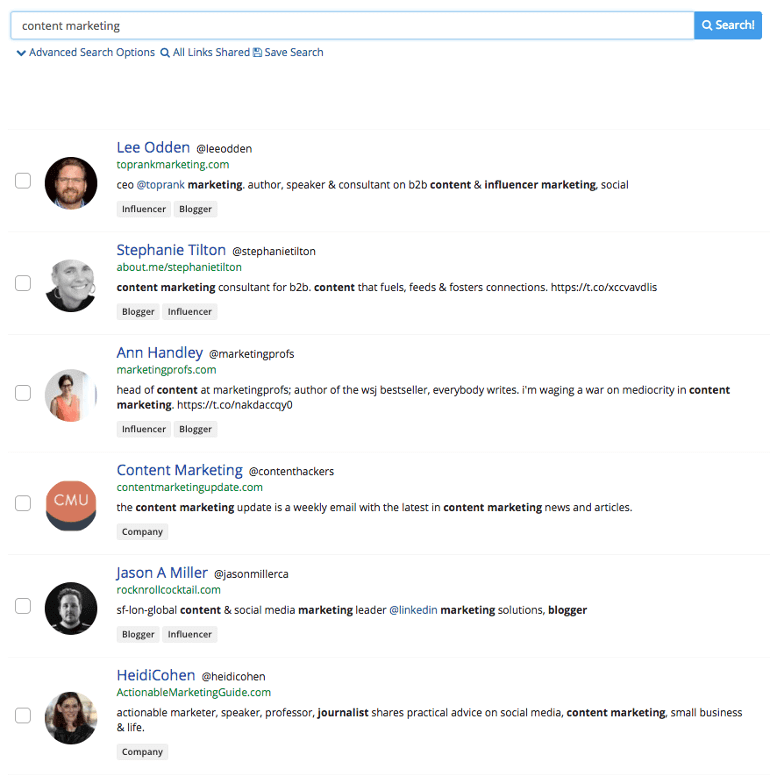Open the toprankmarketing.com link
Image resolution: width=770 pixels, height=776 pixels.
(x=173, y=165)
